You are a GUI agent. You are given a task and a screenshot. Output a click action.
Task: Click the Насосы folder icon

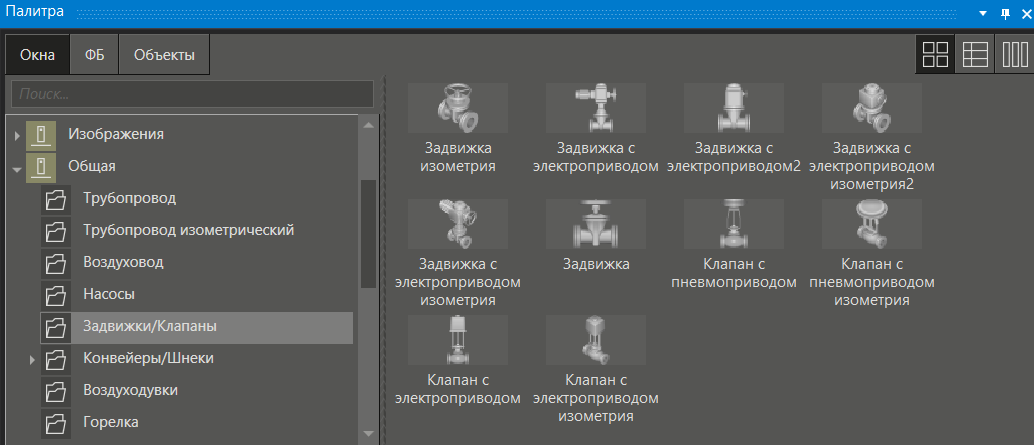coord(56,294)
